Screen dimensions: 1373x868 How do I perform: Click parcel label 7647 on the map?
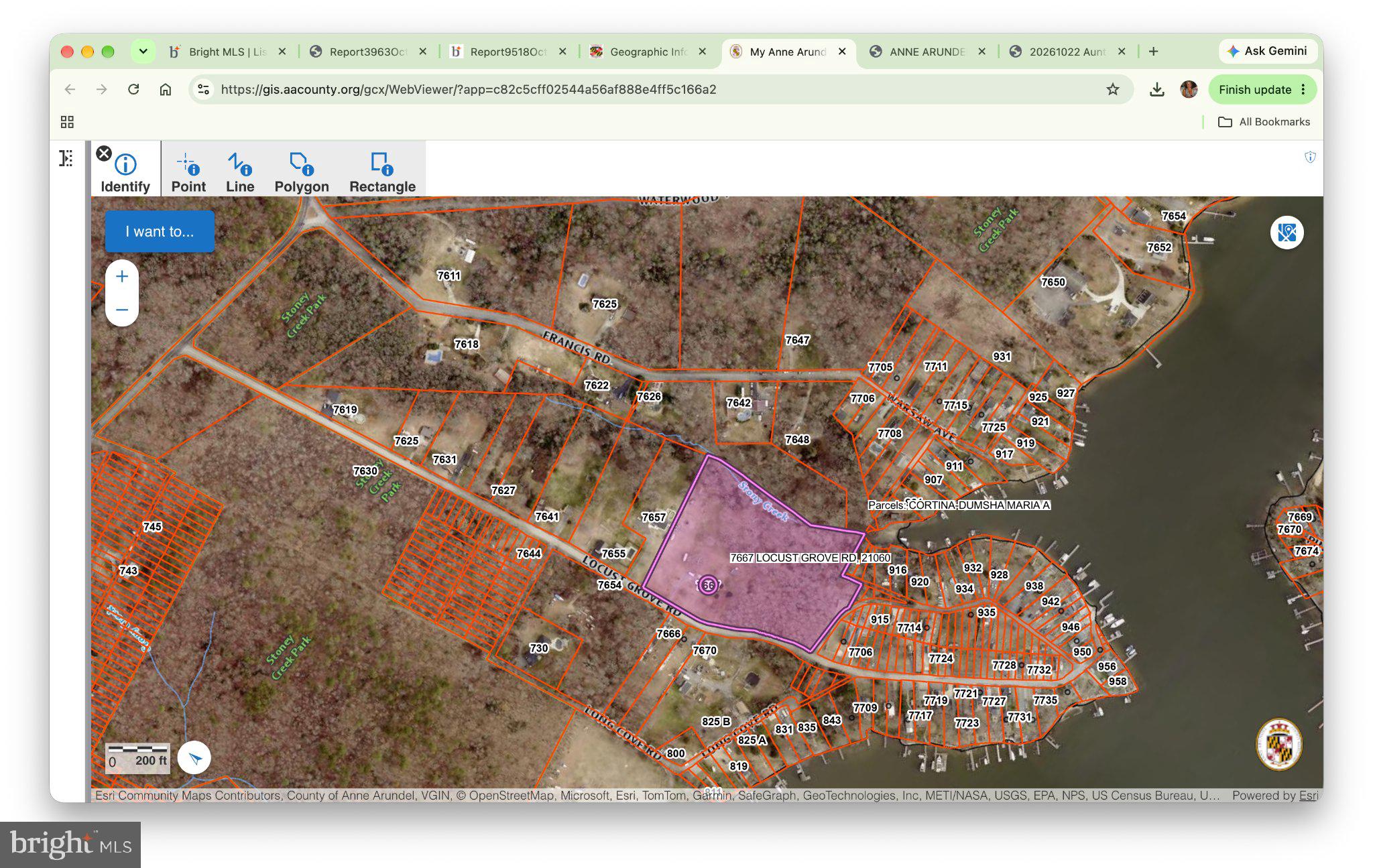pos(797,340)
